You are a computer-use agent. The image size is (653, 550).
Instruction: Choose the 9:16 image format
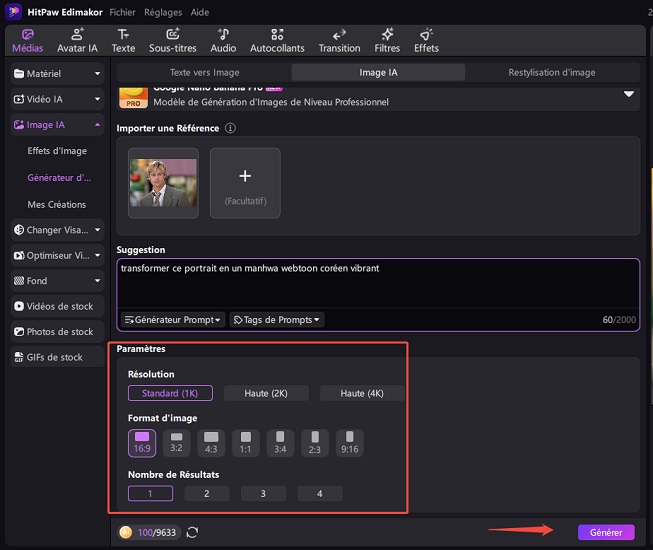(x=349, y=442)
